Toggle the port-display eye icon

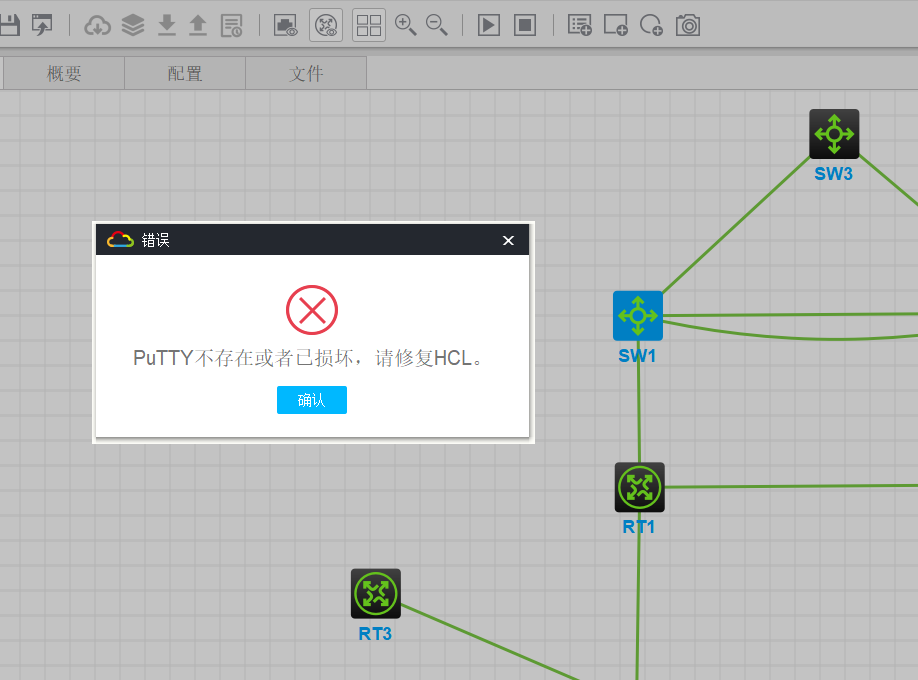(x=286, y=25)
